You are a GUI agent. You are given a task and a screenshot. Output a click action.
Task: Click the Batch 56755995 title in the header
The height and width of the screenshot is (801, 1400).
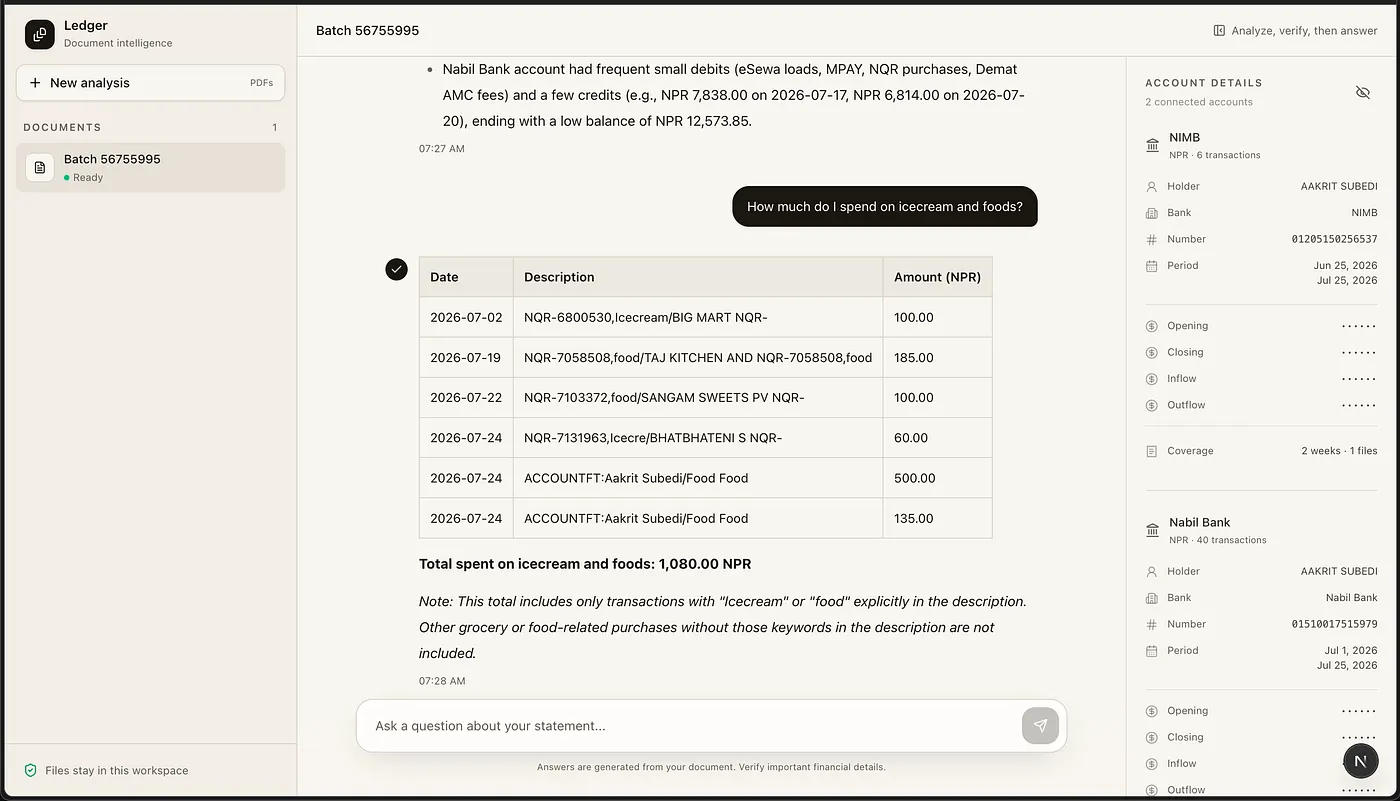[367, 30]
